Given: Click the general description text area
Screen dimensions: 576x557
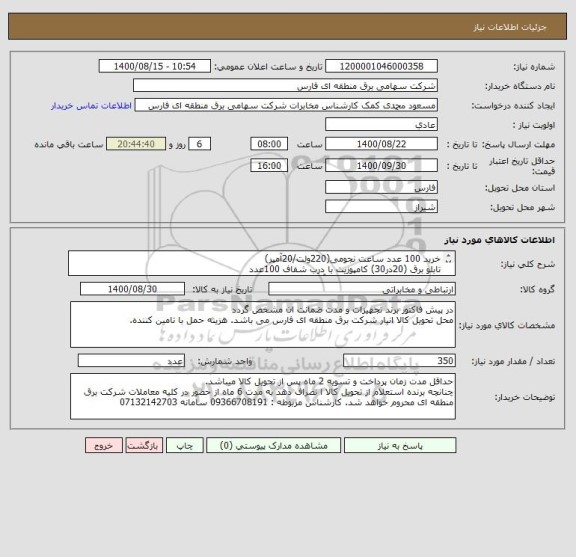Looking at the screenshot, I should click(262, 263).
